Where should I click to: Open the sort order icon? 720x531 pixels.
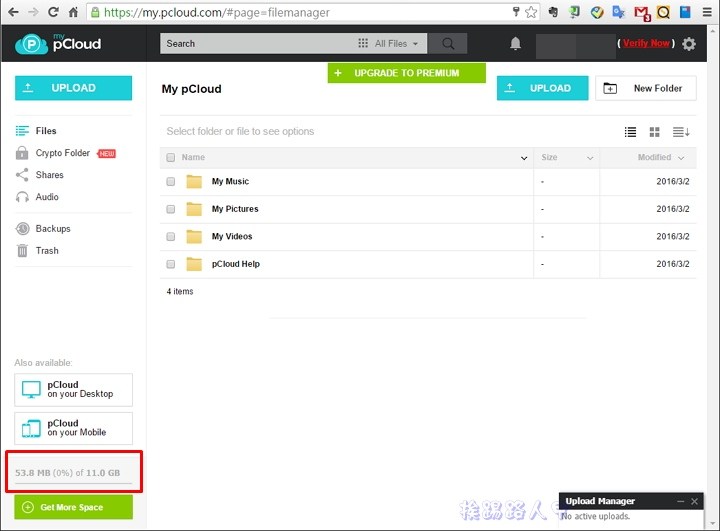681,132
